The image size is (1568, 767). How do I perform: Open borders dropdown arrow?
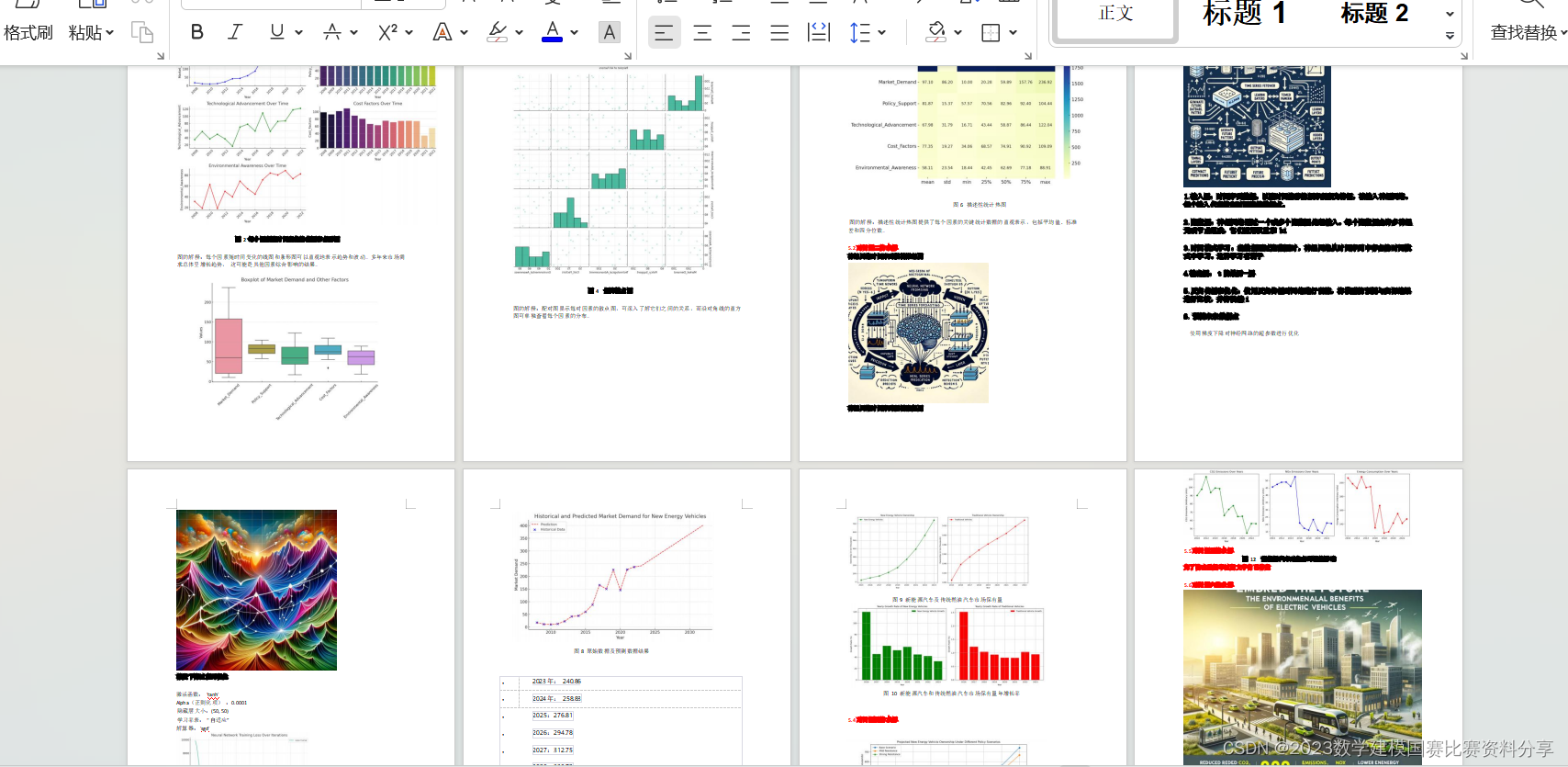[x=1014, y=32]
